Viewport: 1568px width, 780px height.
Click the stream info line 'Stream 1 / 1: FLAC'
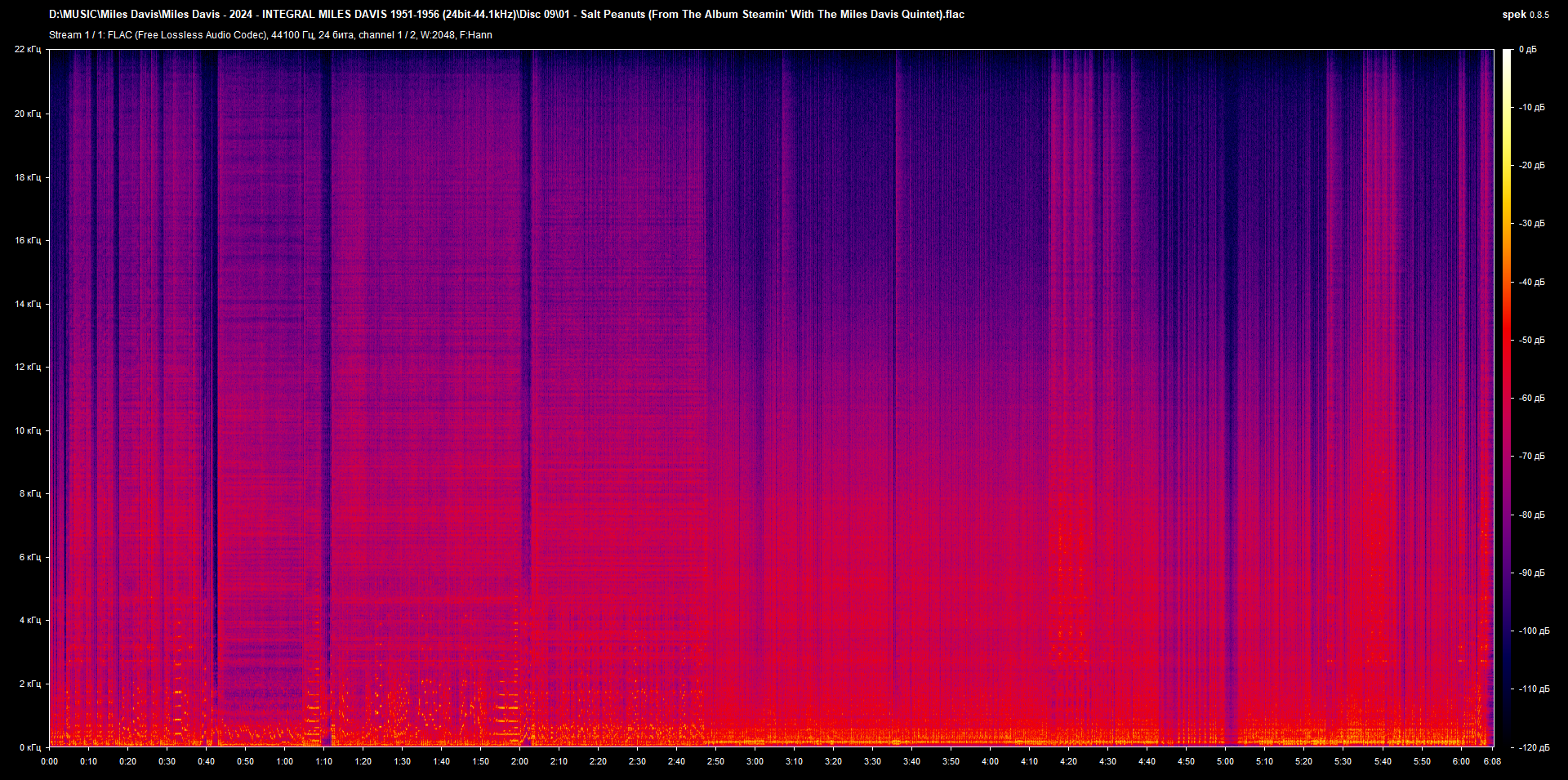tap(270, 35)
